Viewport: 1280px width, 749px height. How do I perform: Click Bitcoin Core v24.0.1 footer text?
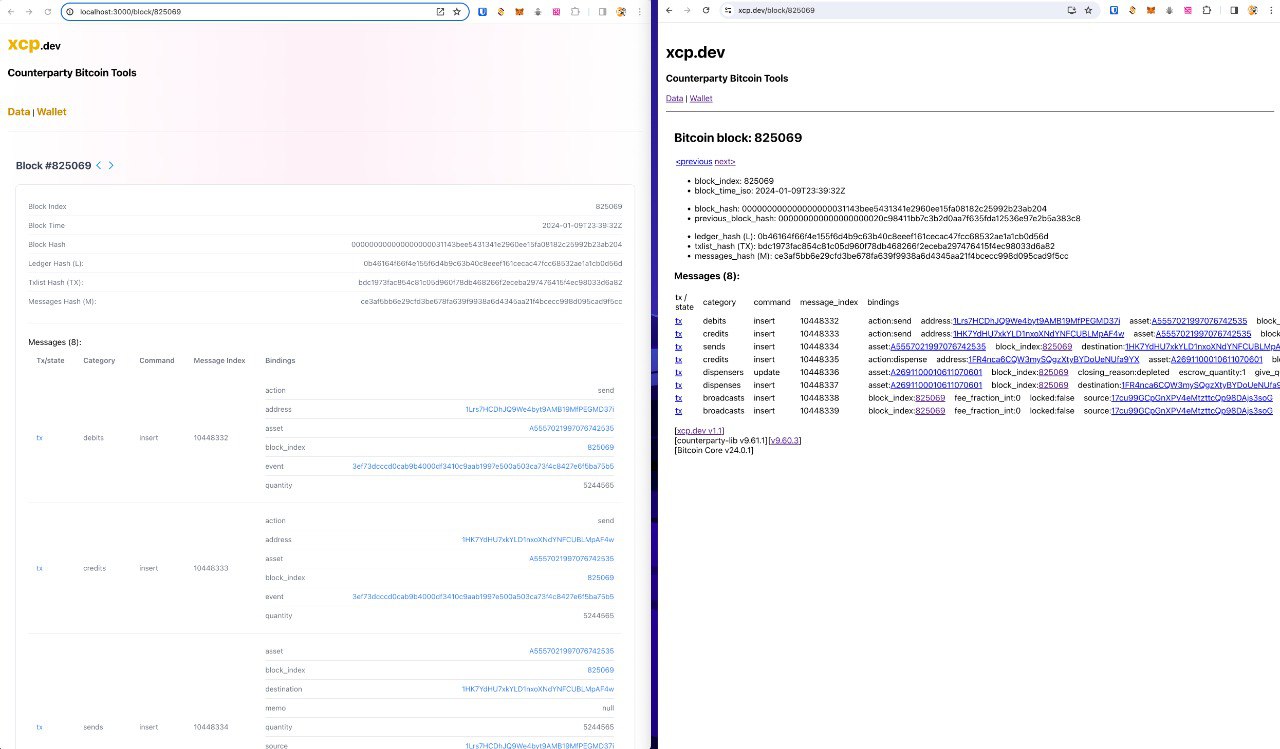pyautogui.click(x=714, y=450)
